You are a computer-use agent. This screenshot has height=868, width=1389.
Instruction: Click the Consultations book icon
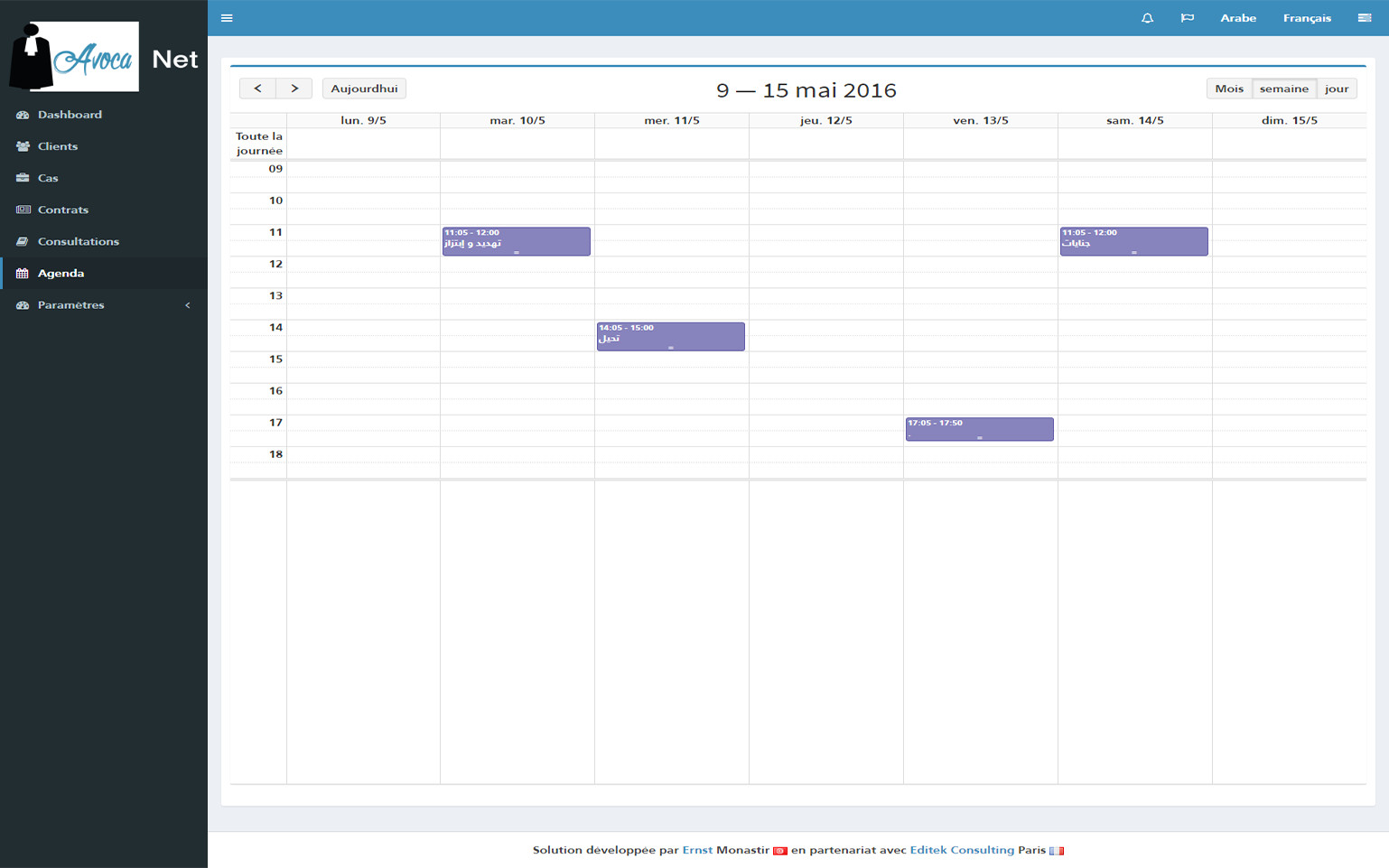coord(23,241)
